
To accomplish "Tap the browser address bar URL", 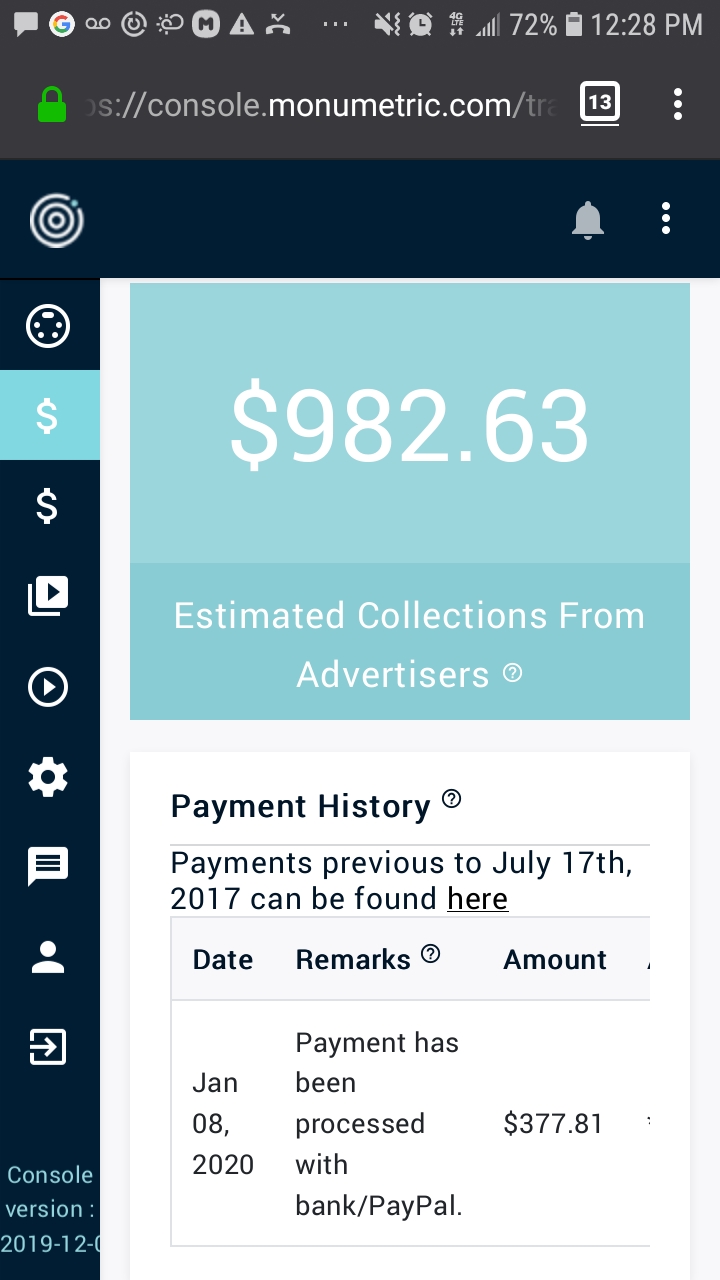I will 320,105.
